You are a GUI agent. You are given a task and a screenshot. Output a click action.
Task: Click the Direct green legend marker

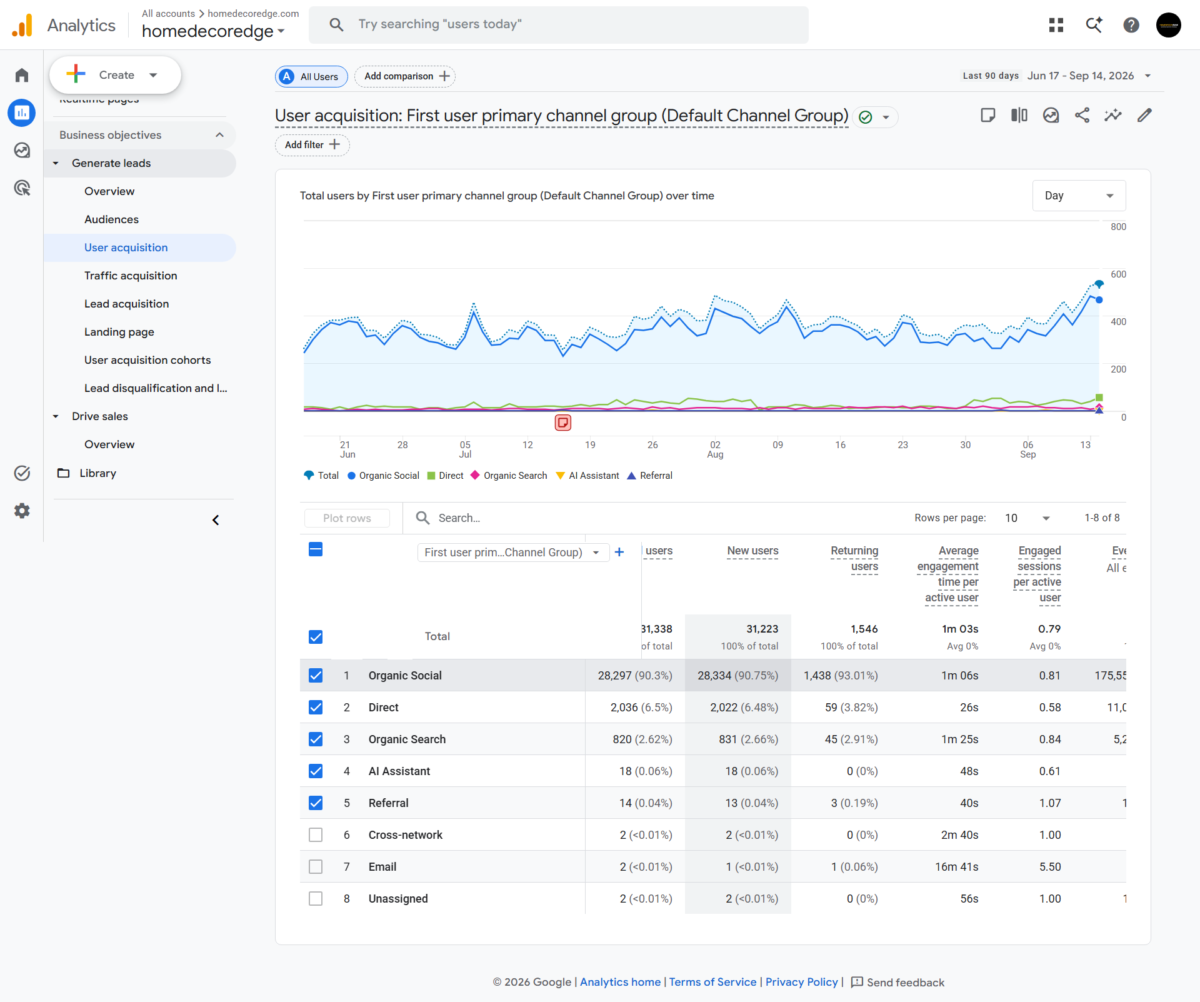click(432, 476)
